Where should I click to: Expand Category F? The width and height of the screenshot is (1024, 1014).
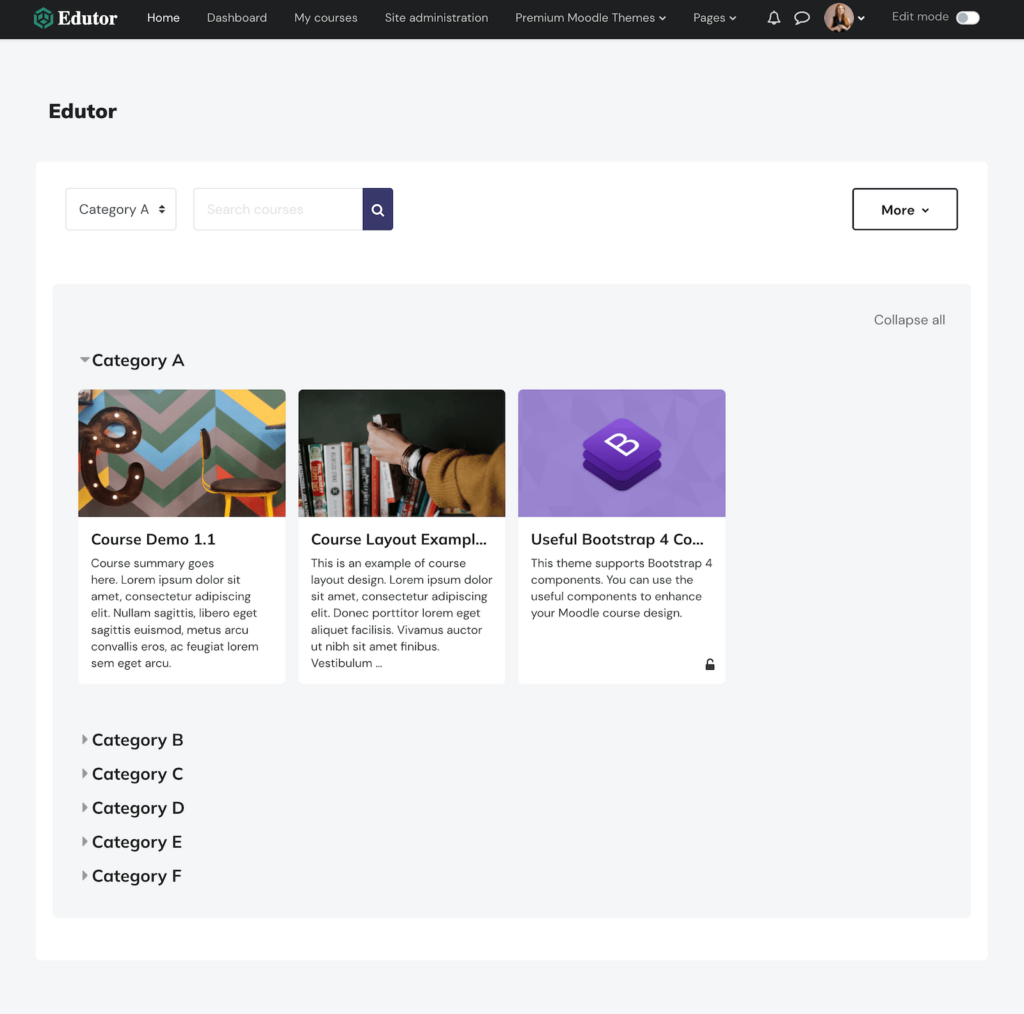click(x=136, y=876)
